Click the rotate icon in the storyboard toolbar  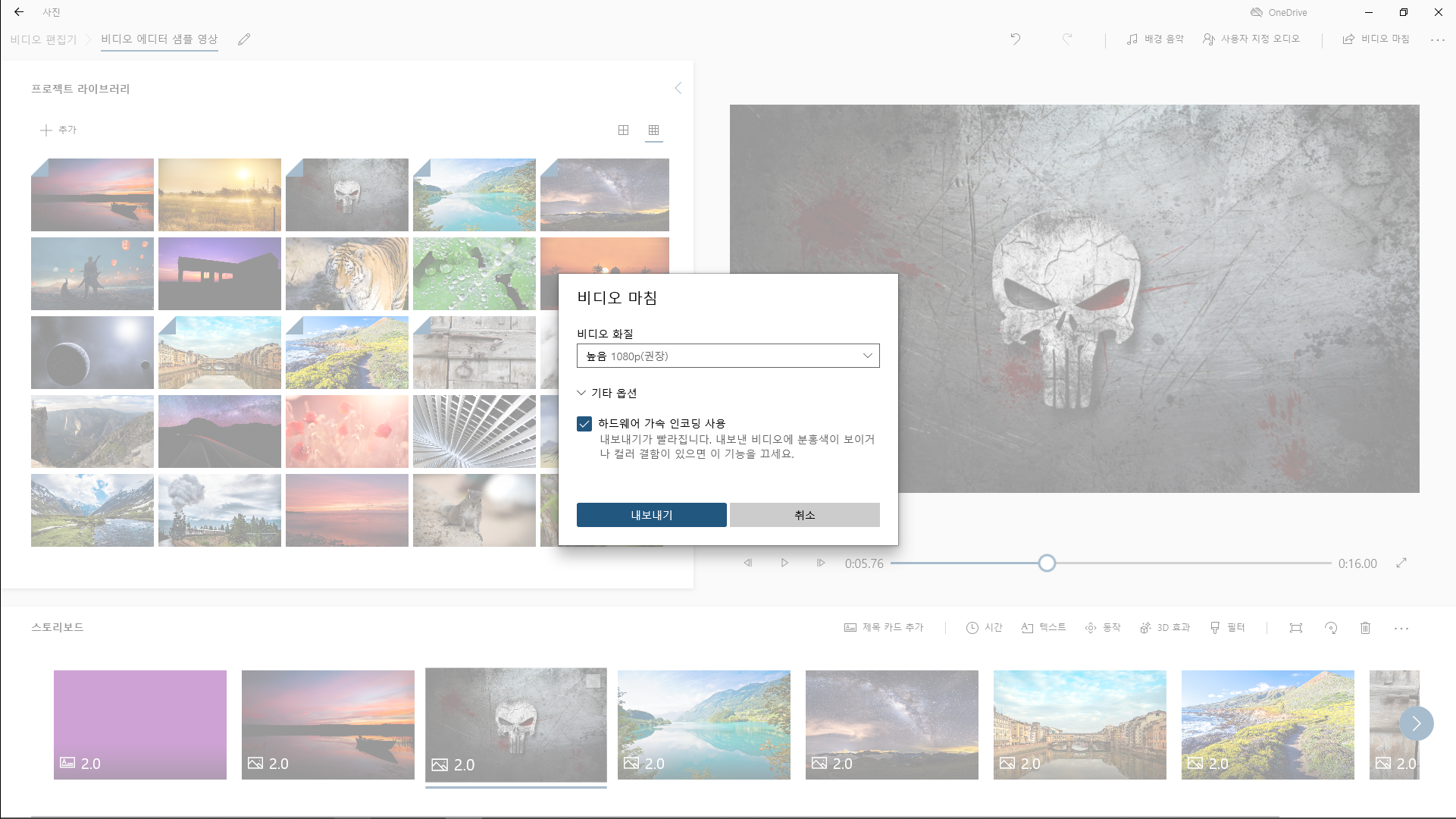click(1330, 628)
